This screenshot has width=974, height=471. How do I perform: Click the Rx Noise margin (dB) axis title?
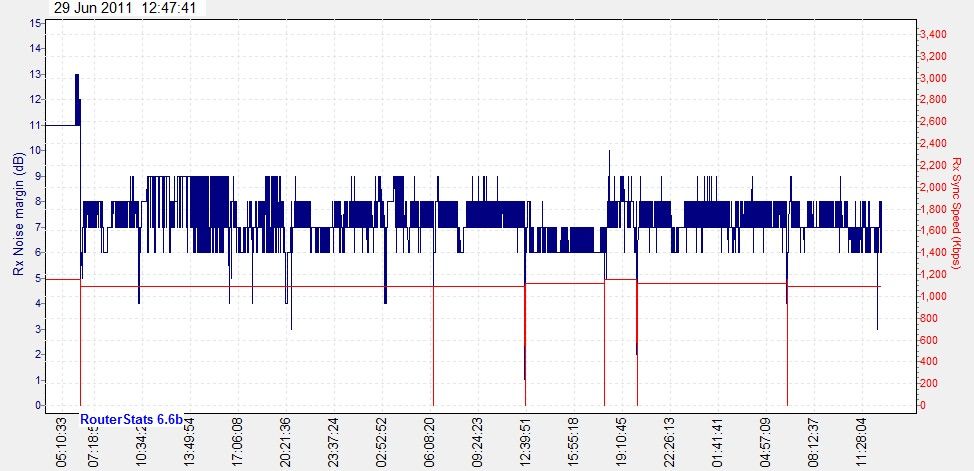click(17, 214)
